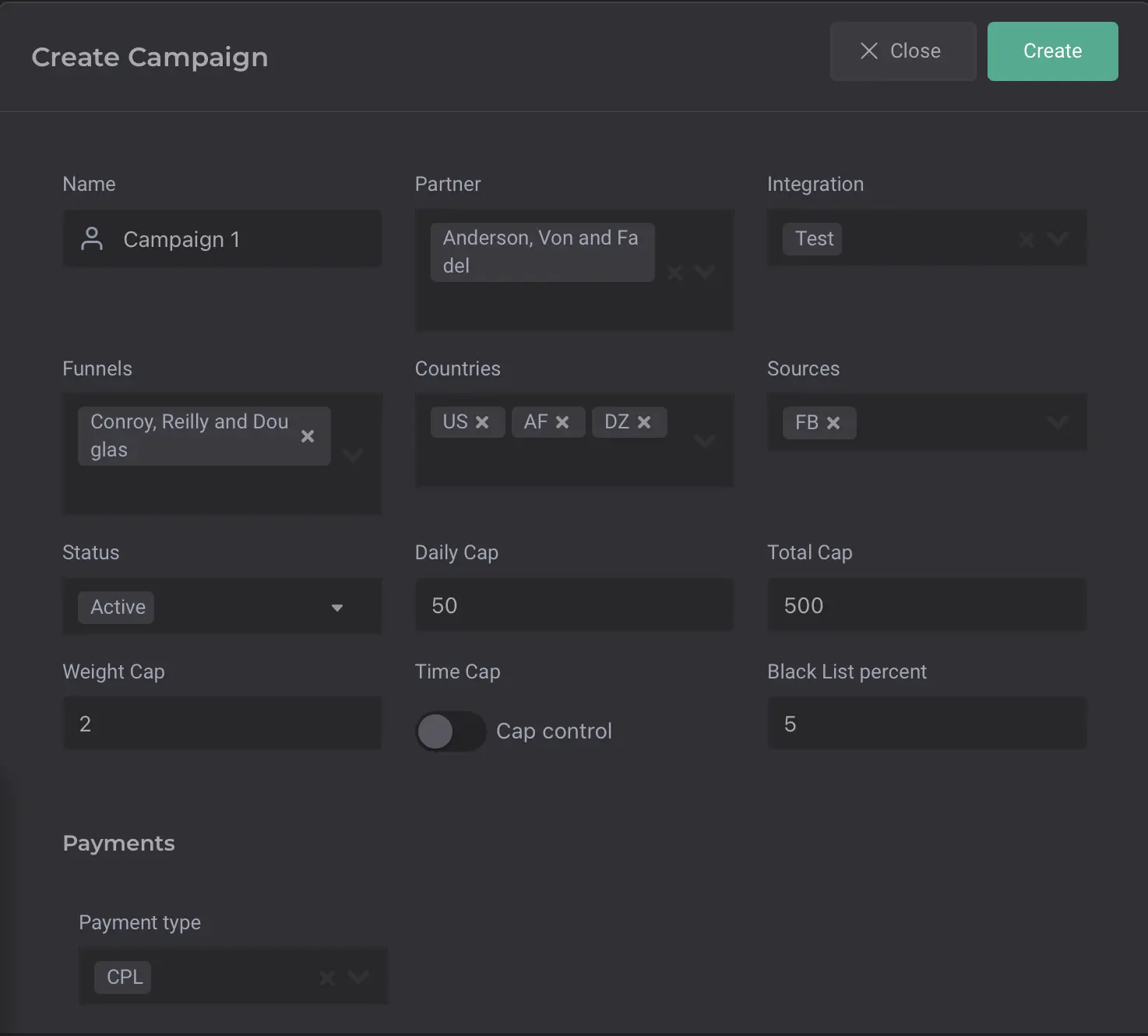Open the Sources dropdown chevron
Image resolution: width=1148 pixels, height=1036 pixels.
[x=1058, y=422]
